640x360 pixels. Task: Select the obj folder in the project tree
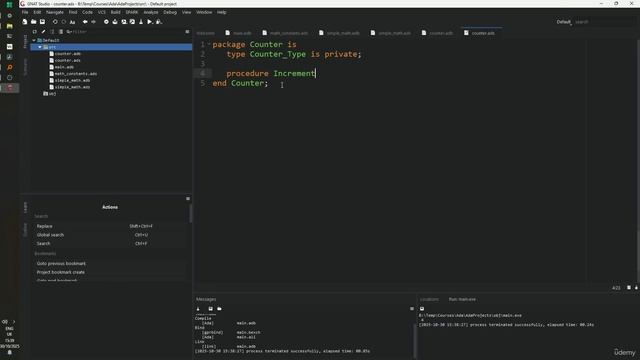(x=50, y=94)
